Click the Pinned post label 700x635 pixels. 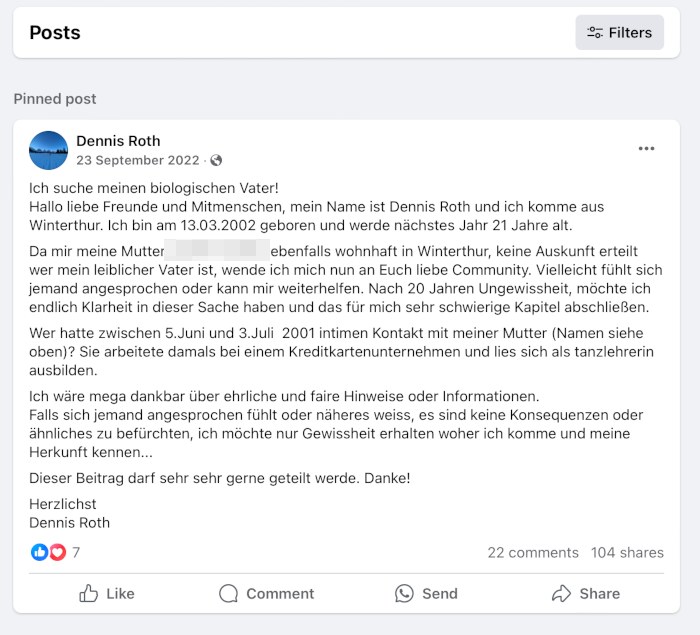[x=55, y=99]
